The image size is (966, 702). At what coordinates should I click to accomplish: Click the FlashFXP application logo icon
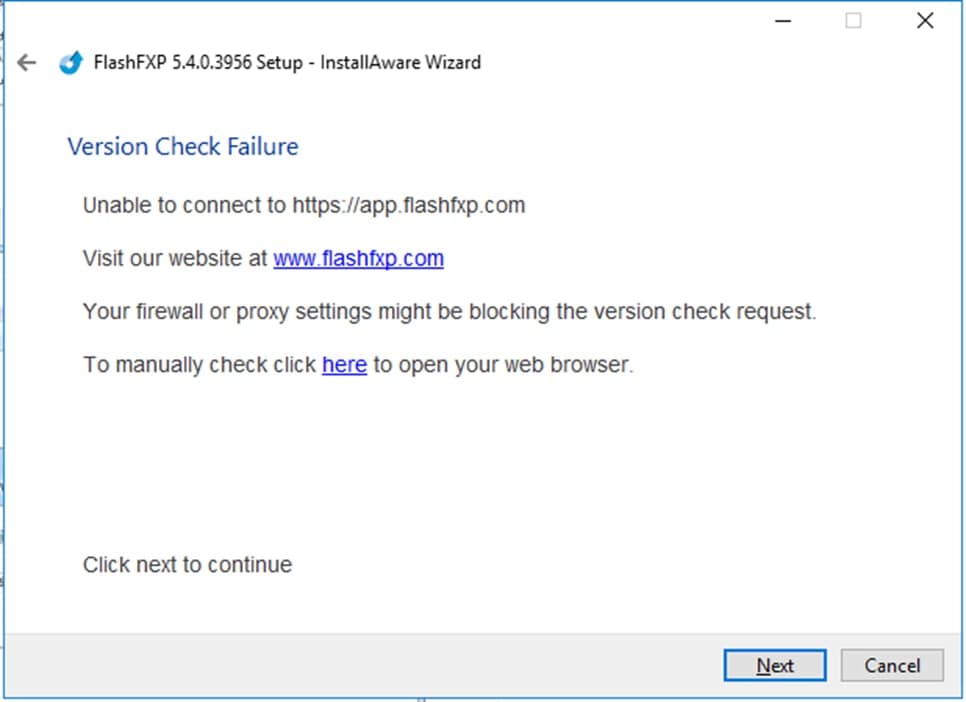tap(70, 62)
